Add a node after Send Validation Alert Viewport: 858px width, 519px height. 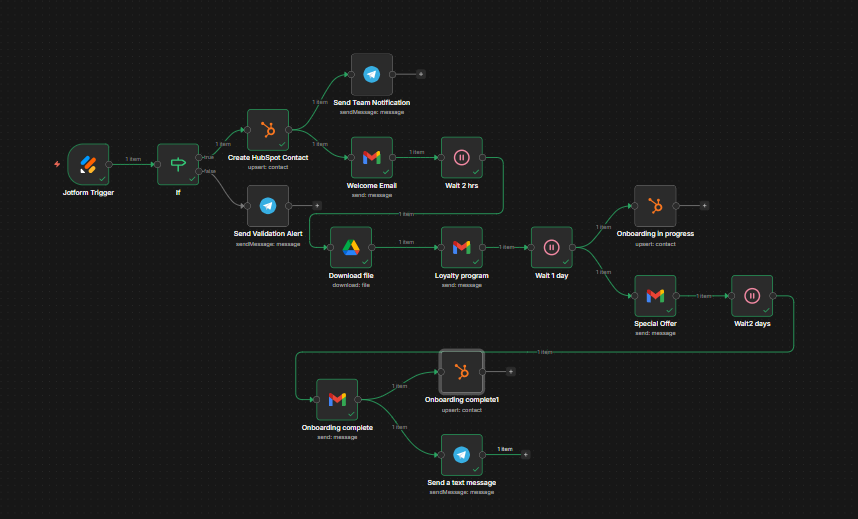[x=317, y=206]
